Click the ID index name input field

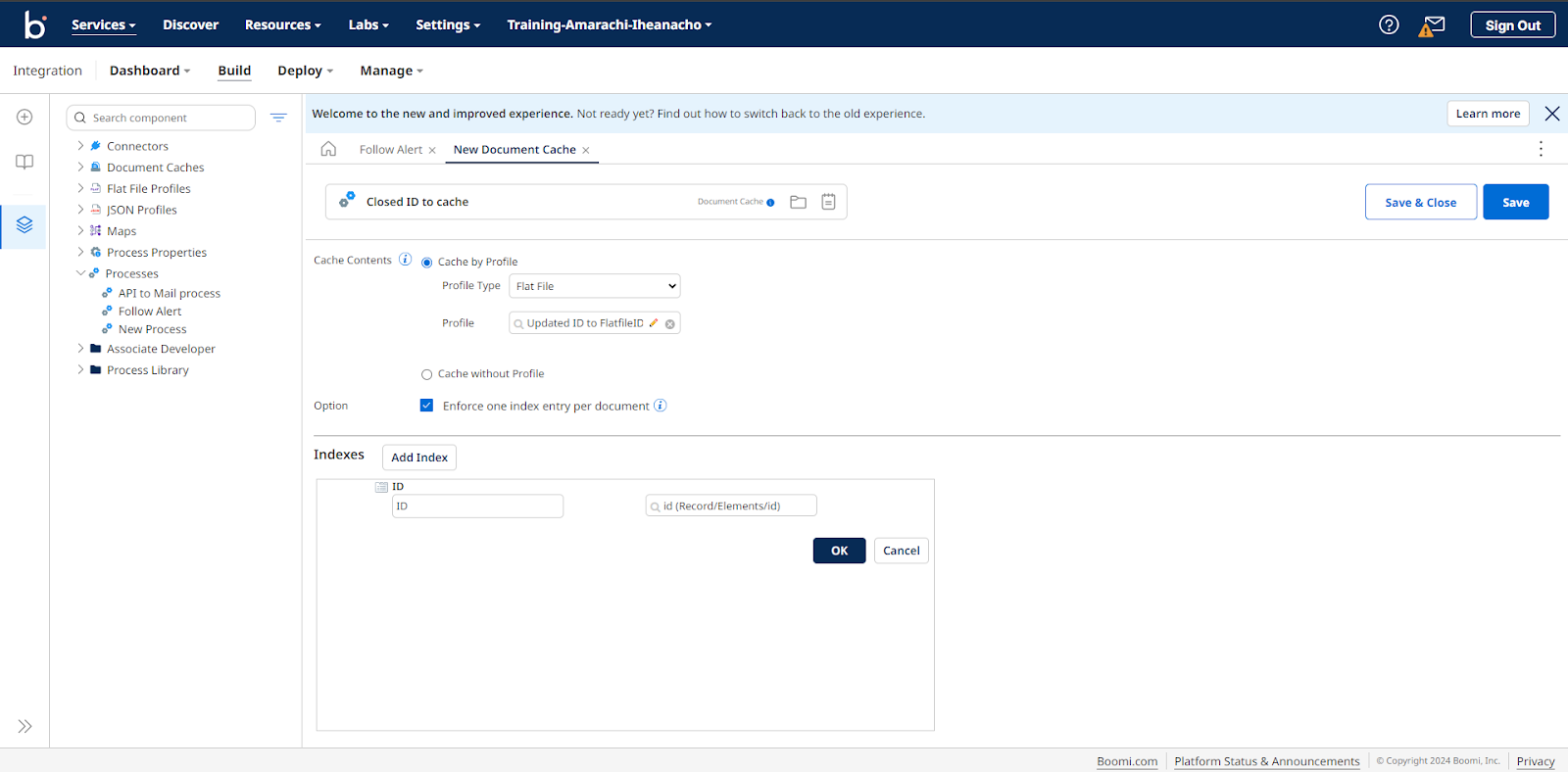tap(477, 506)
